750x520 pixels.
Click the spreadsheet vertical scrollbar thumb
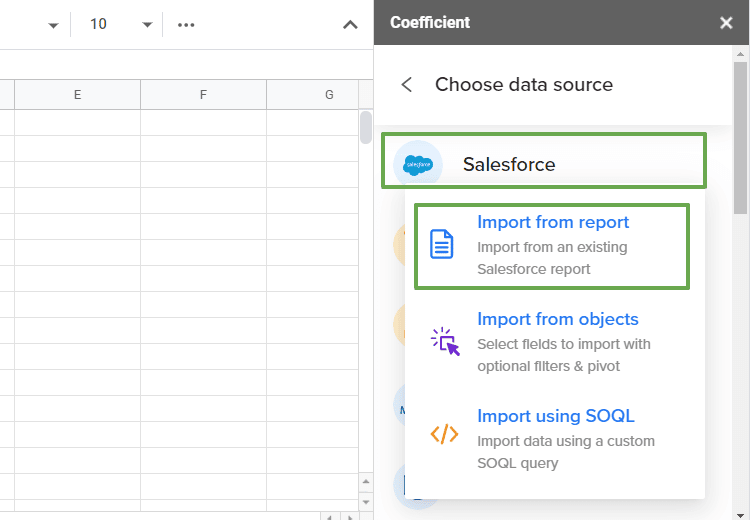tap(366, 127)
